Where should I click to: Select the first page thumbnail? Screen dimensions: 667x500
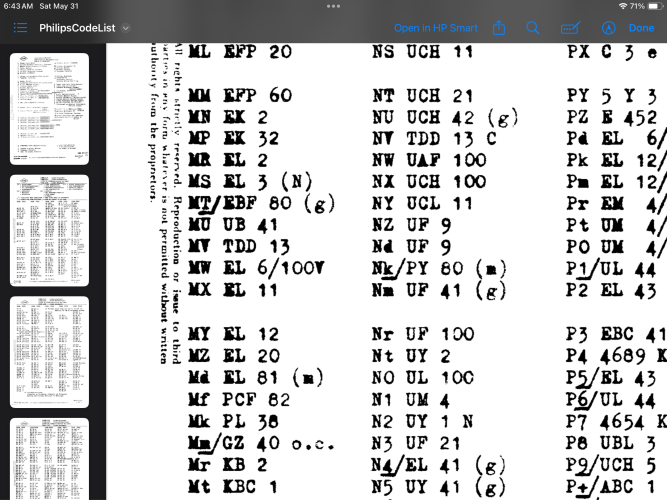(x=49, y=109)
